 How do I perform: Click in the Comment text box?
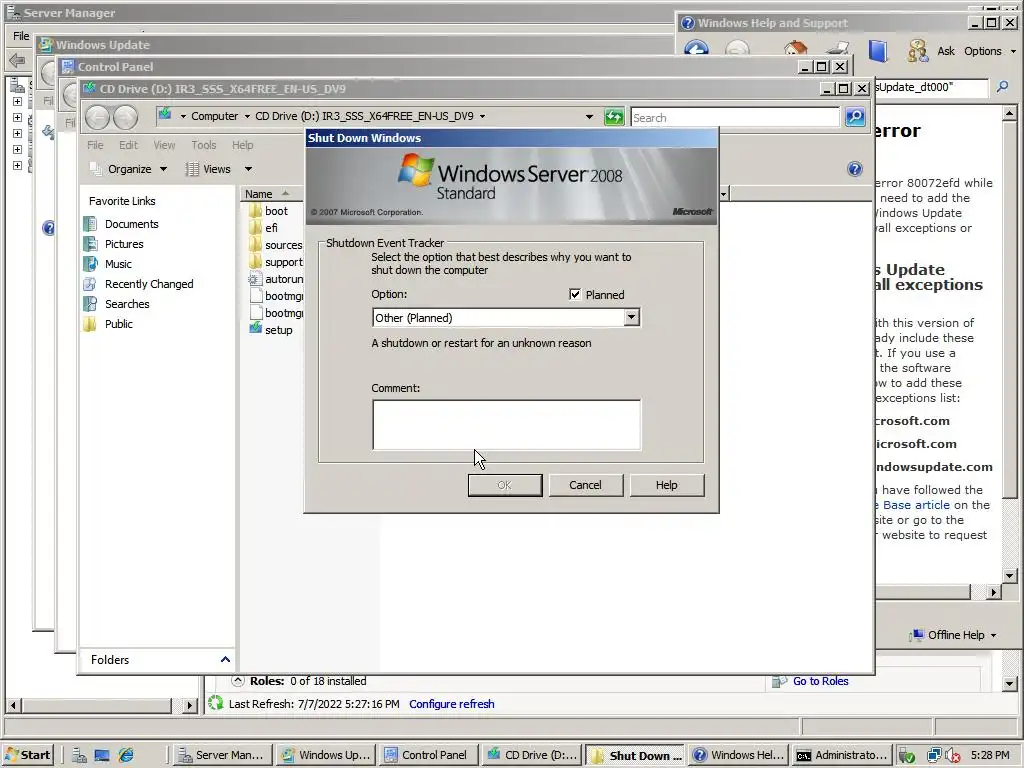tap(507, 424)
